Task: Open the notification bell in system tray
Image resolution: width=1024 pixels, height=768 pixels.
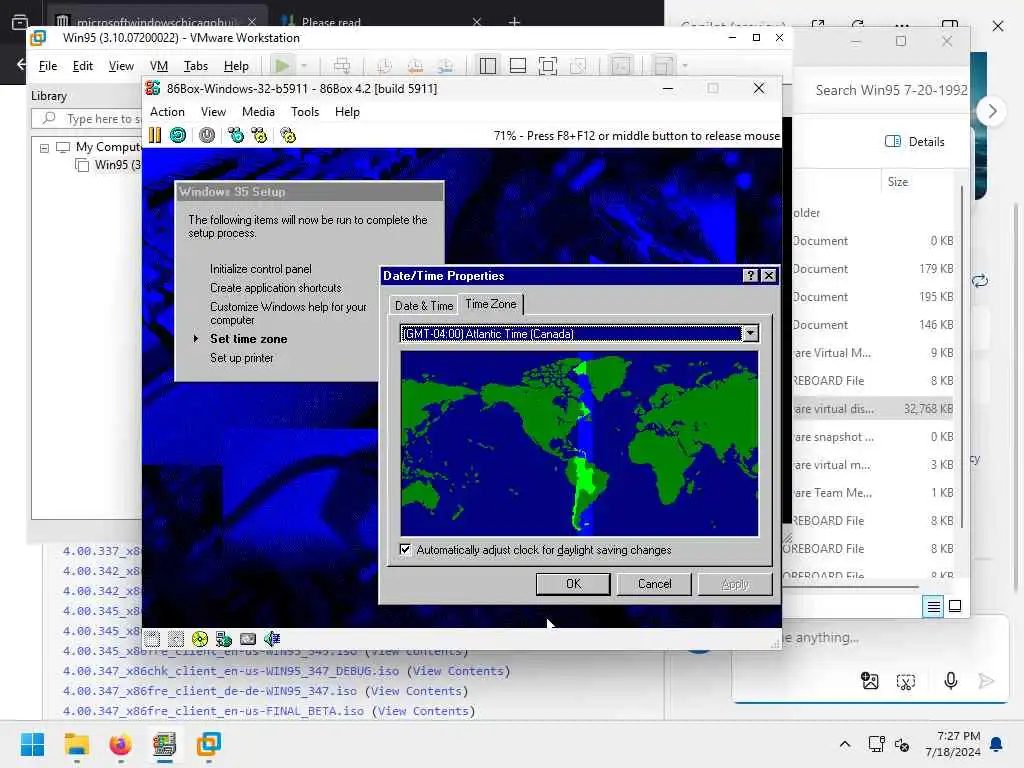Action: pos(997,744)
